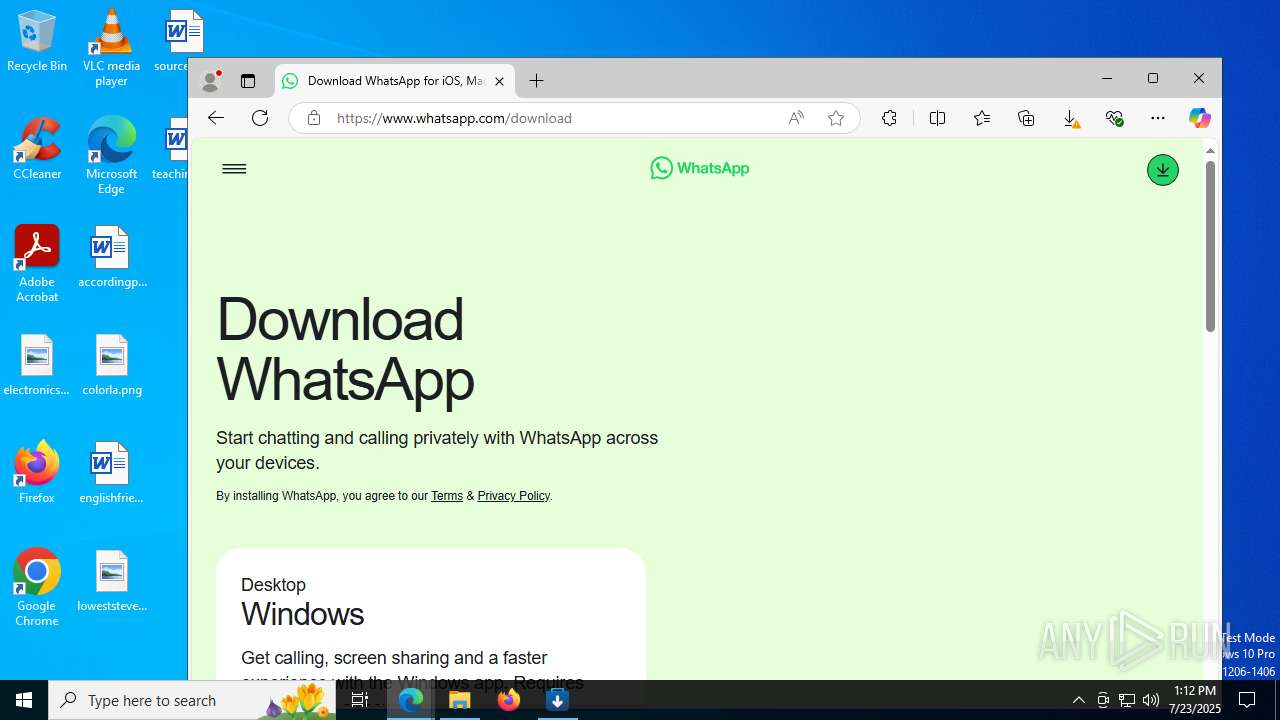Select the Download WhatsApp tab
This screenshot has height=720, width=1280.
[x=395, y=81]
